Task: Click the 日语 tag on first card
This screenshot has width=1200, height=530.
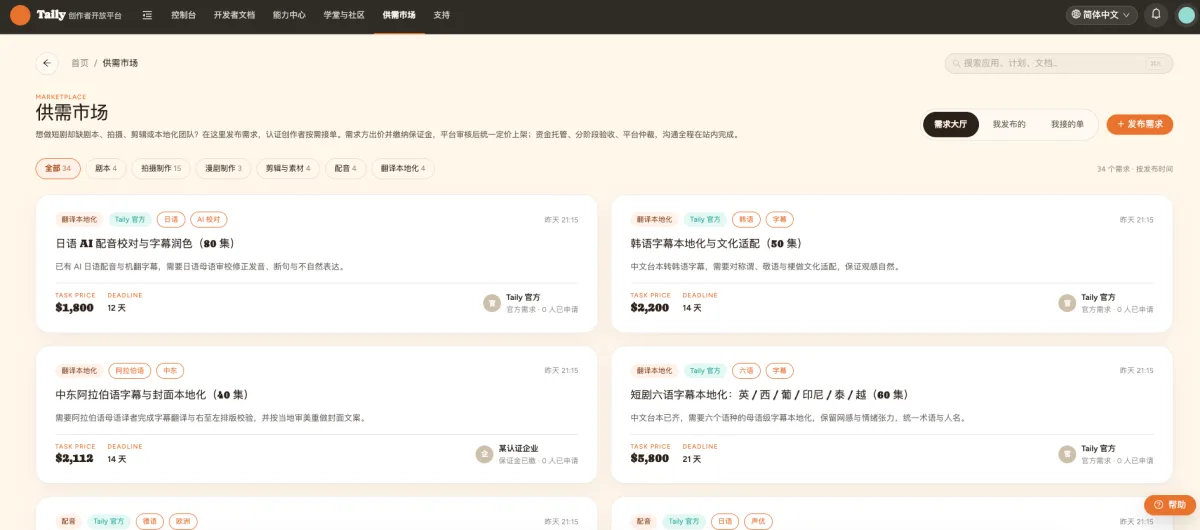Action: (x=171, y=219)
